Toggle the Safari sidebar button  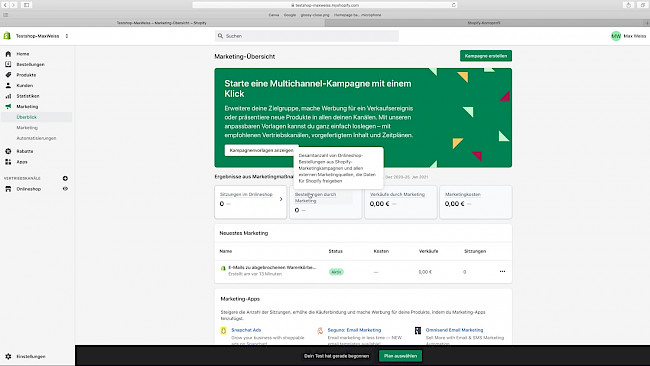tap(27, 5)
